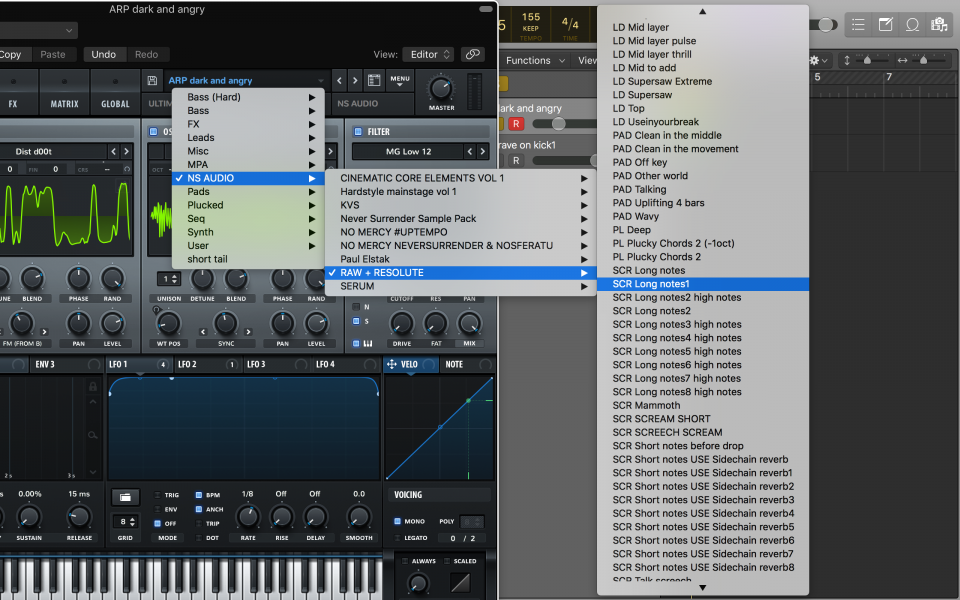Toggle the FILTER enable switch
Screen dimensions: 960x600
[358, 132]
